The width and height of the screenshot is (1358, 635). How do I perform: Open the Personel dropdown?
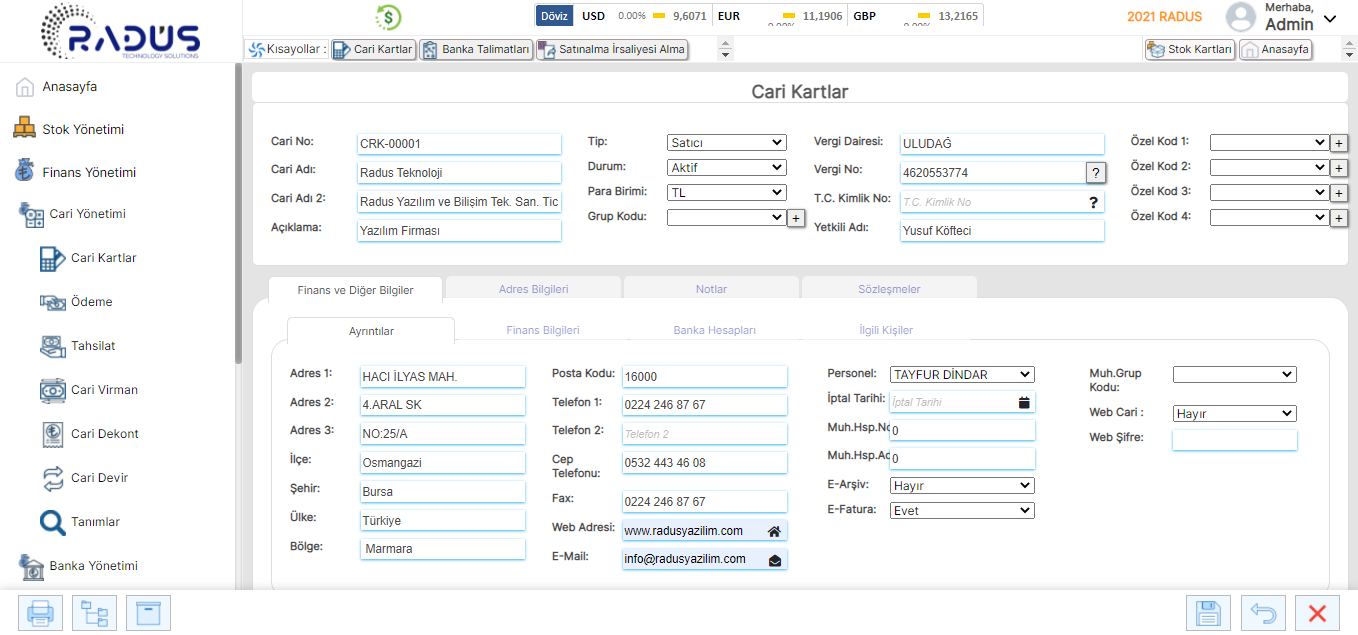(x=962, y=375)
